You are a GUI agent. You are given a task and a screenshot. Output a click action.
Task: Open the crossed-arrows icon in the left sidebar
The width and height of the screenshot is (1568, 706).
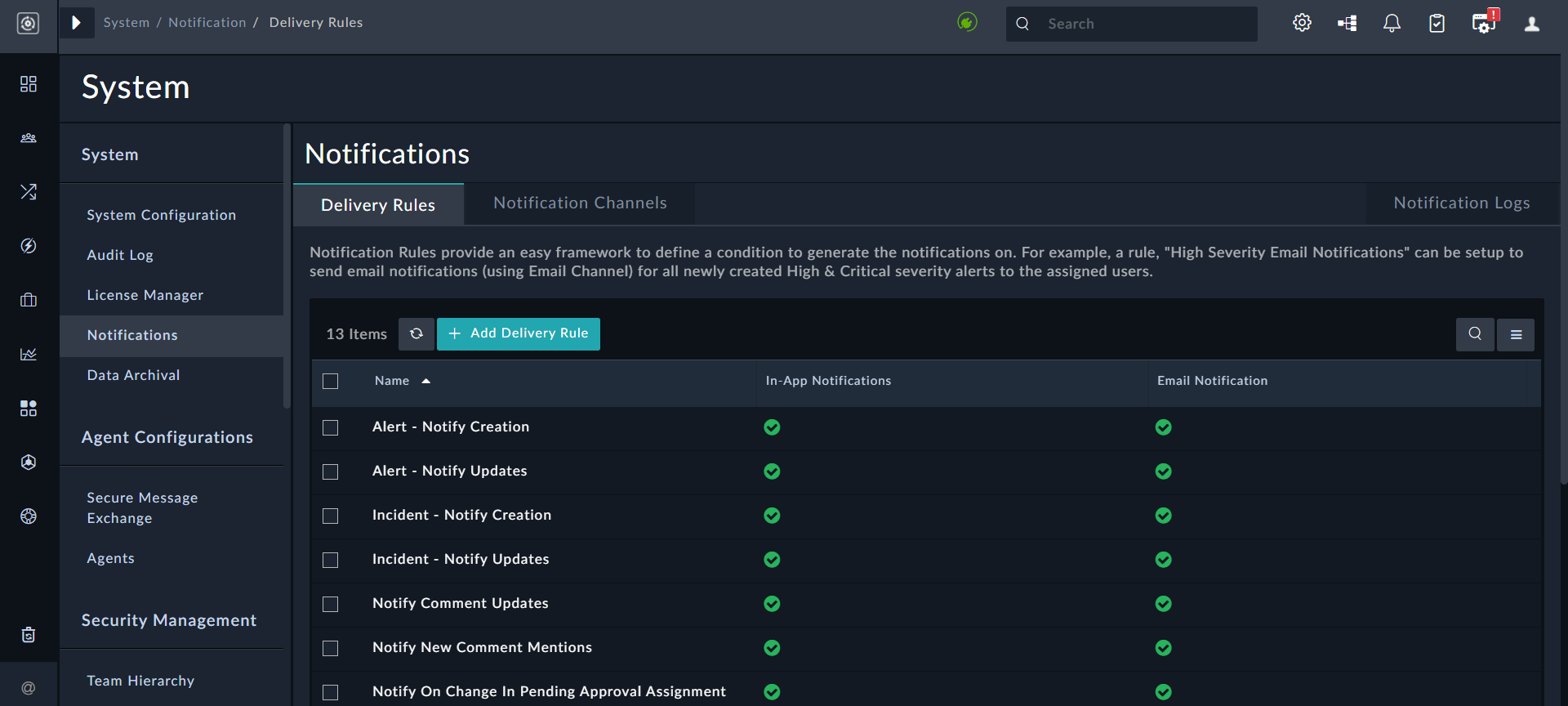click(x=29, y=192)
